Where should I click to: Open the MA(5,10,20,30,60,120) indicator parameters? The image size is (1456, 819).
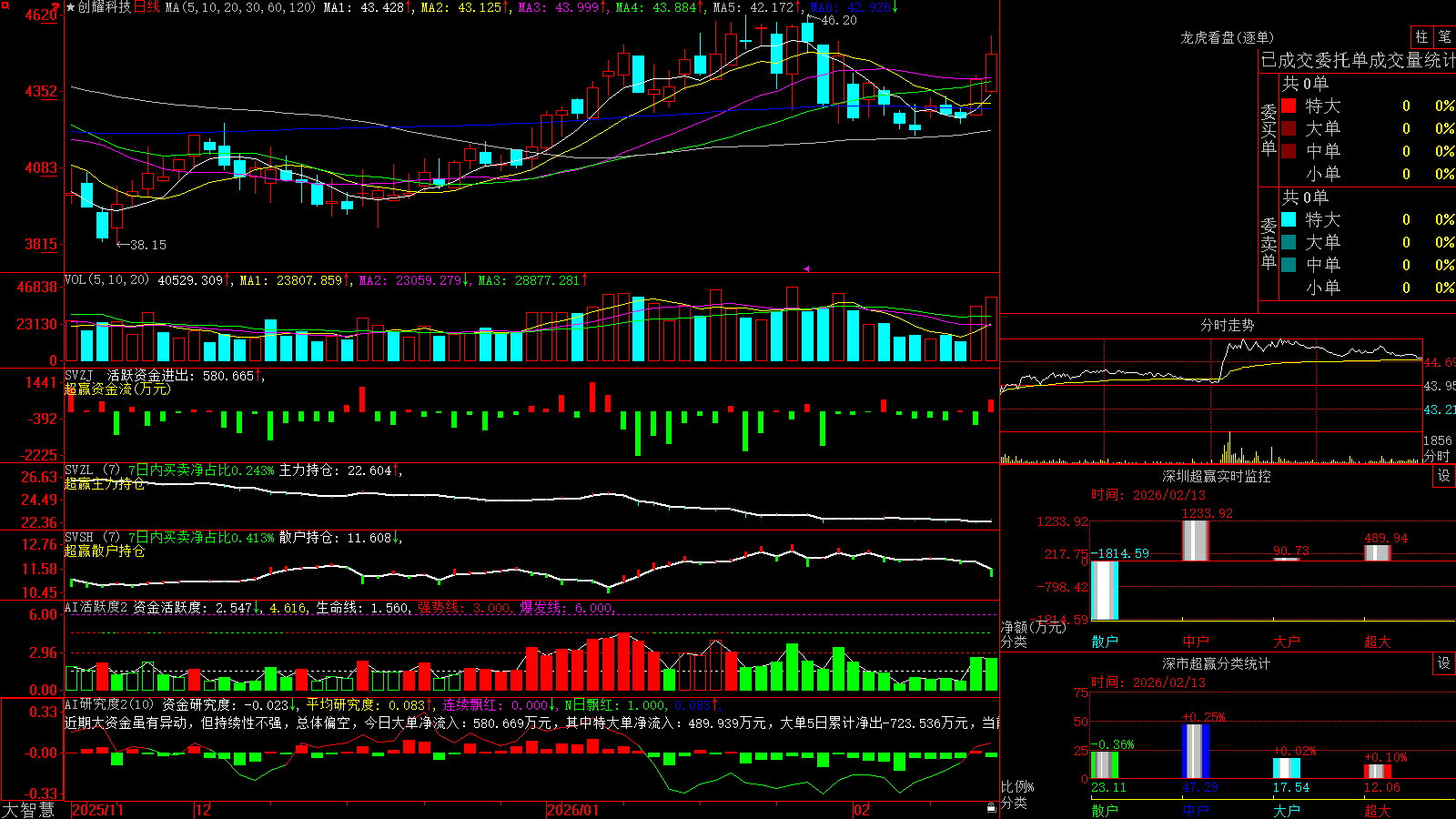point(240,7)
